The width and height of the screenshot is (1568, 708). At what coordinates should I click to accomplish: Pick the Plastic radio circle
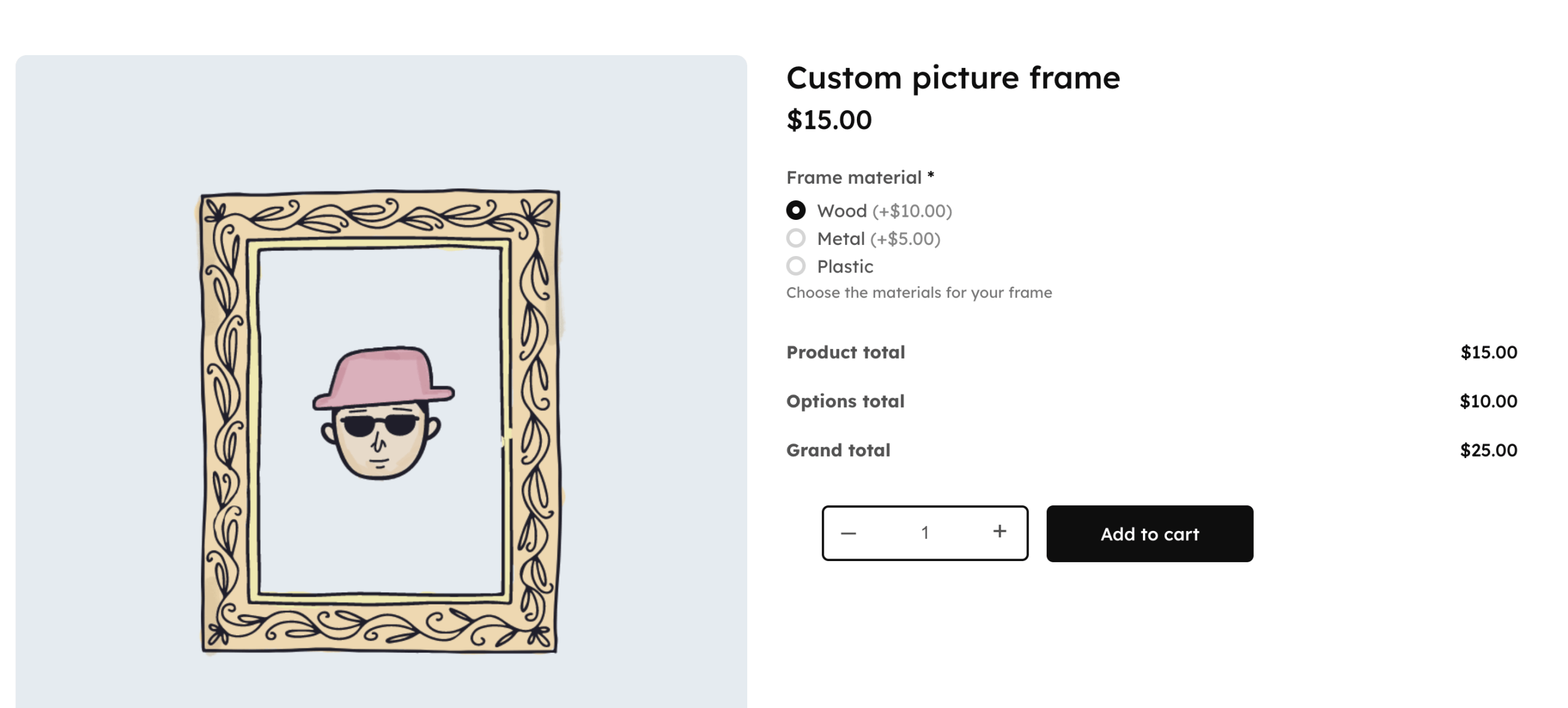796,266
